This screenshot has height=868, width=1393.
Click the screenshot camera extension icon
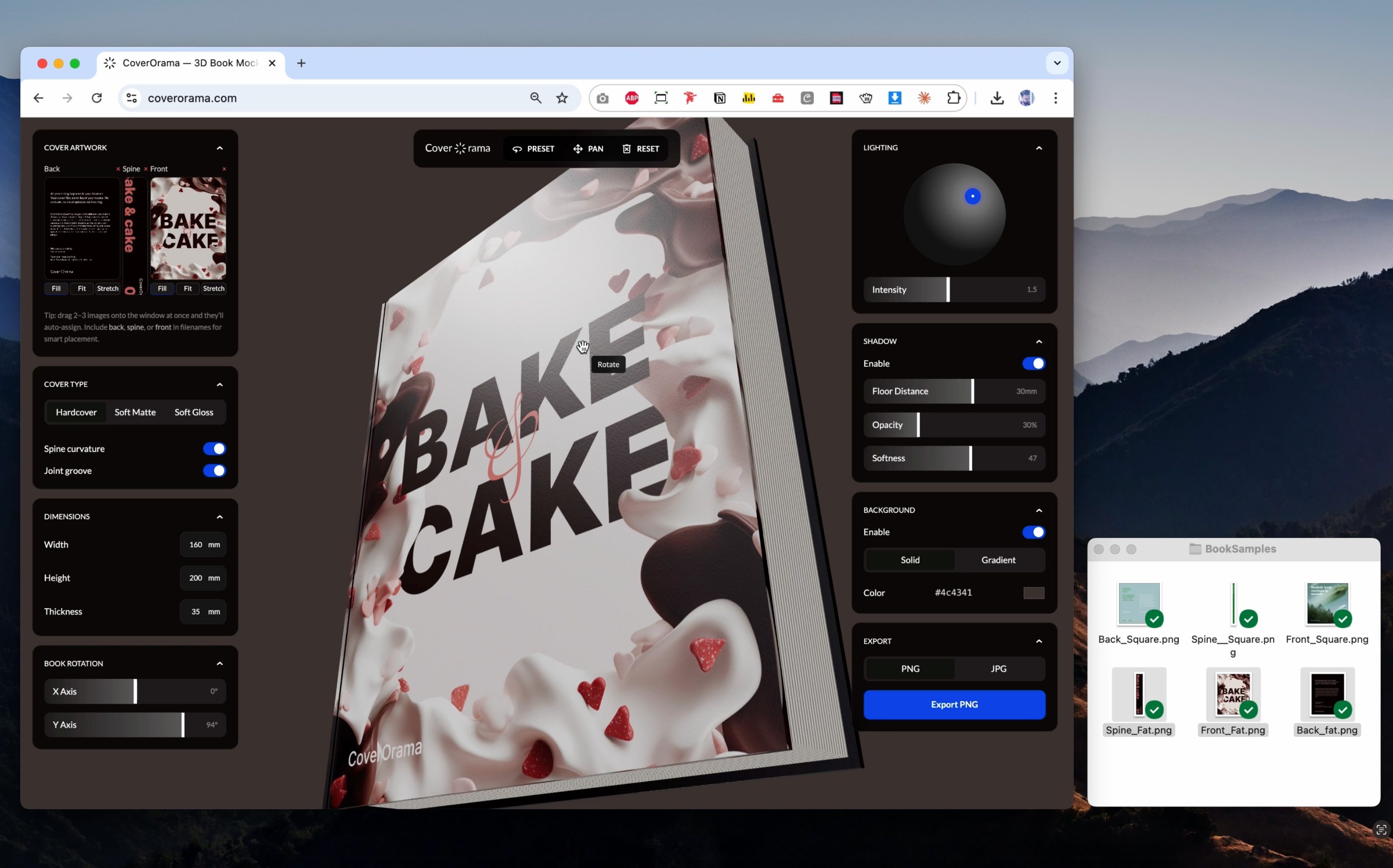coord(602,97)
